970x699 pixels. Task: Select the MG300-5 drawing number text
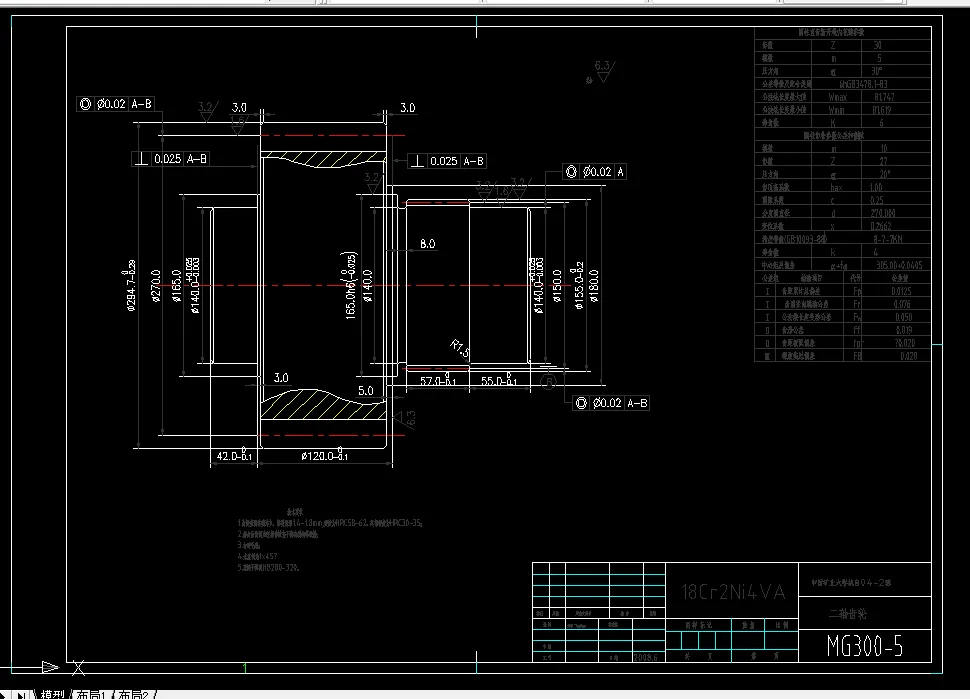865,646
